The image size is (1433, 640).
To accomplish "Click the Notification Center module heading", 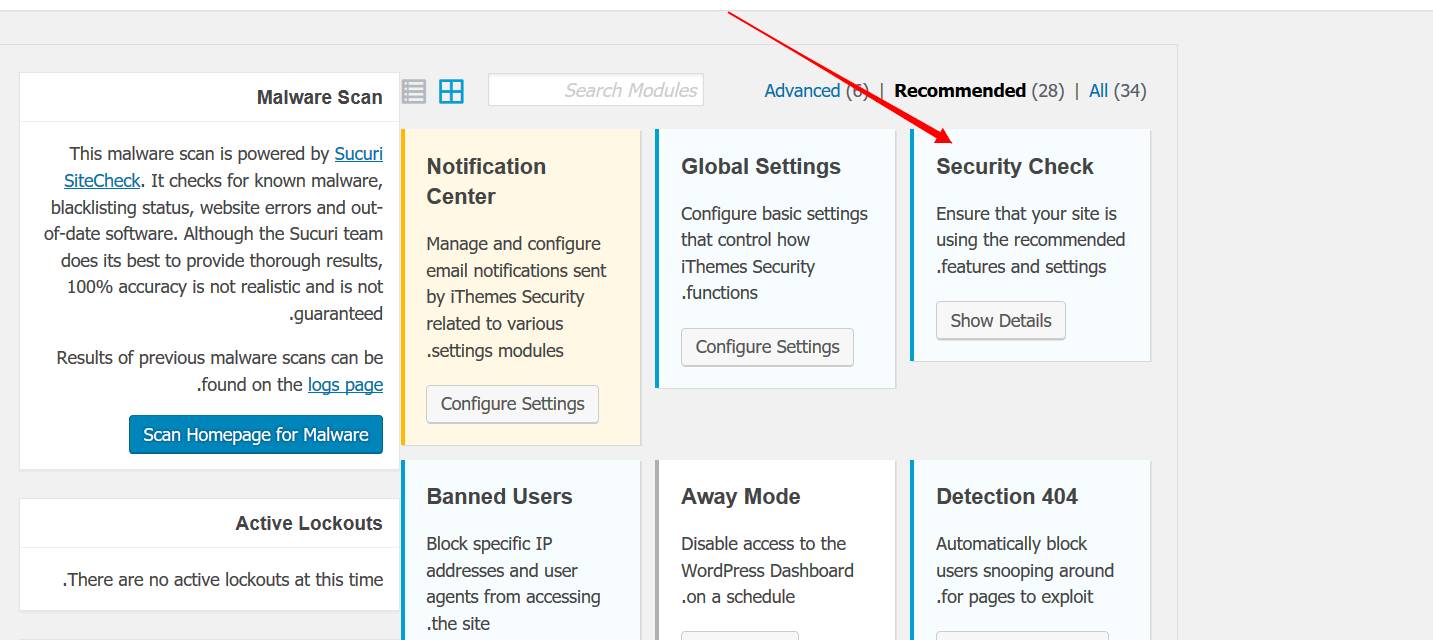I will click(486, 181).
